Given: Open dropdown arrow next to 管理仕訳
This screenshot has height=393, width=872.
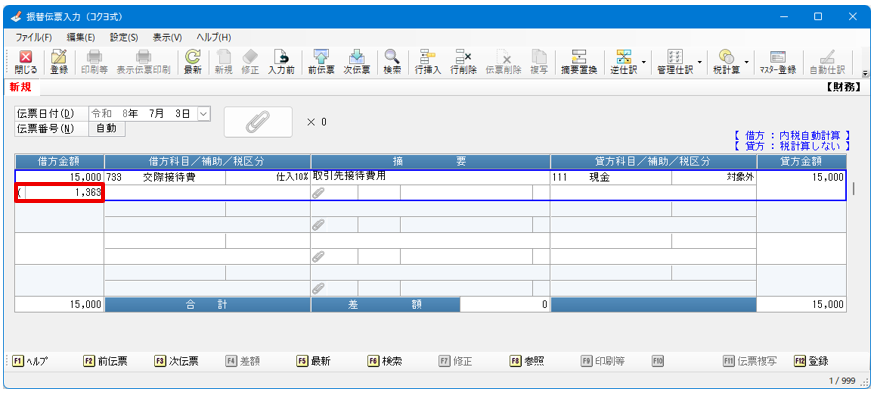Looking at the screenshot, I should (x=699, y=62).
